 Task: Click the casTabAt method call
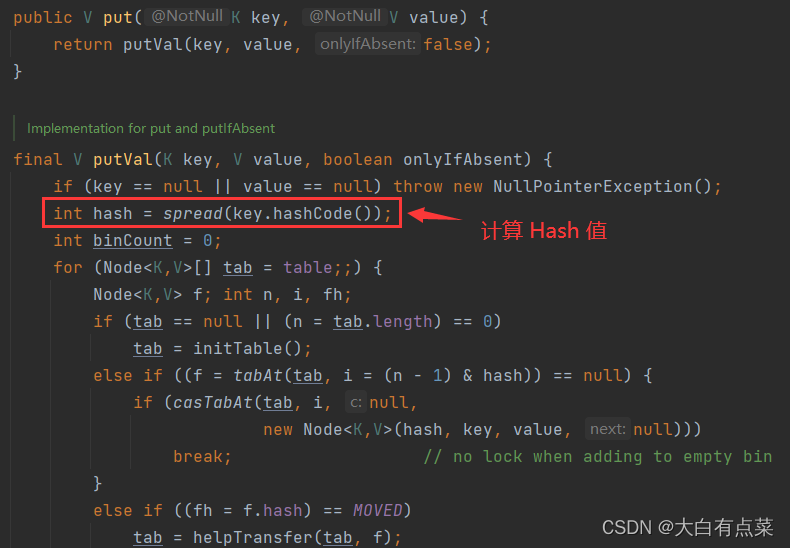213,402
